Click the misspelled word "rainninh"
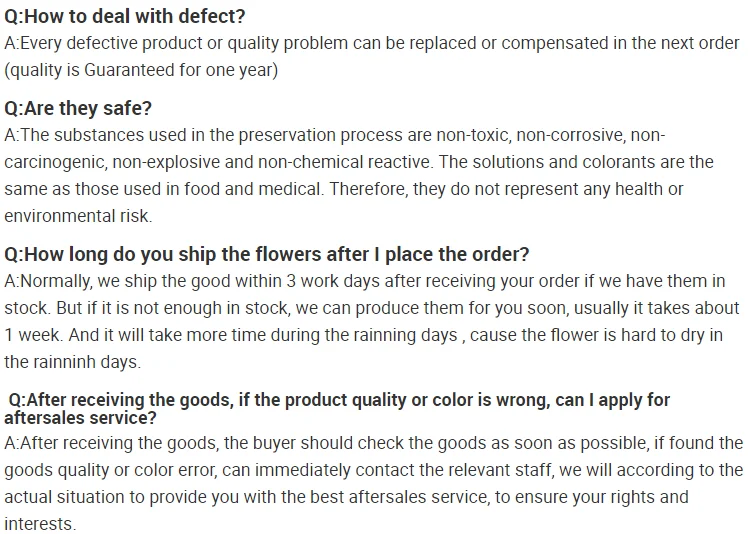The width and height of the screenshot is (750, 534). [66, 362]
